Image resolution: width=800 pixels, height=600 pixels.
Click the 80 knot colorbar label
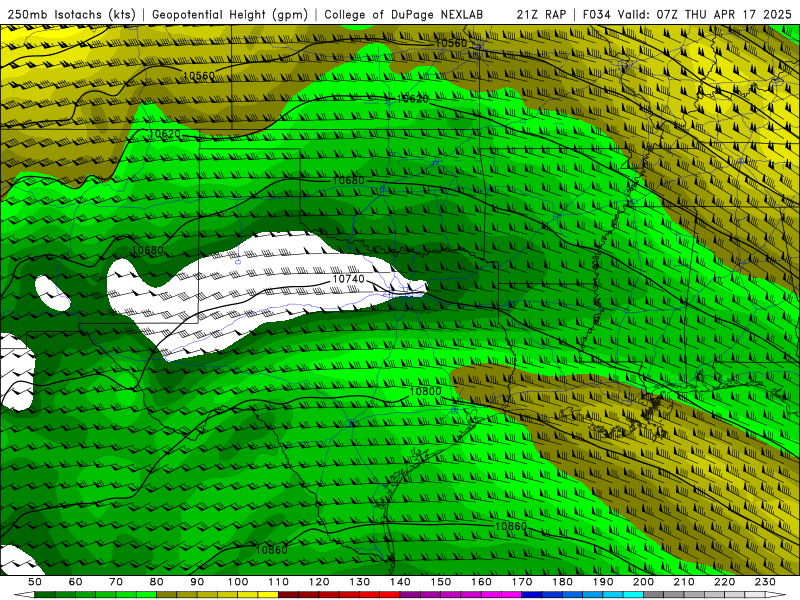[156, 582]
